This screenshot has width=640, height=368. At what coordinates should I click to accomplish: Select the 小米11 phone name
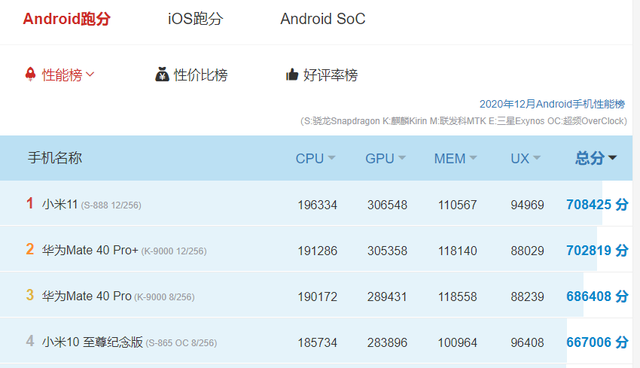coord(60,204)
